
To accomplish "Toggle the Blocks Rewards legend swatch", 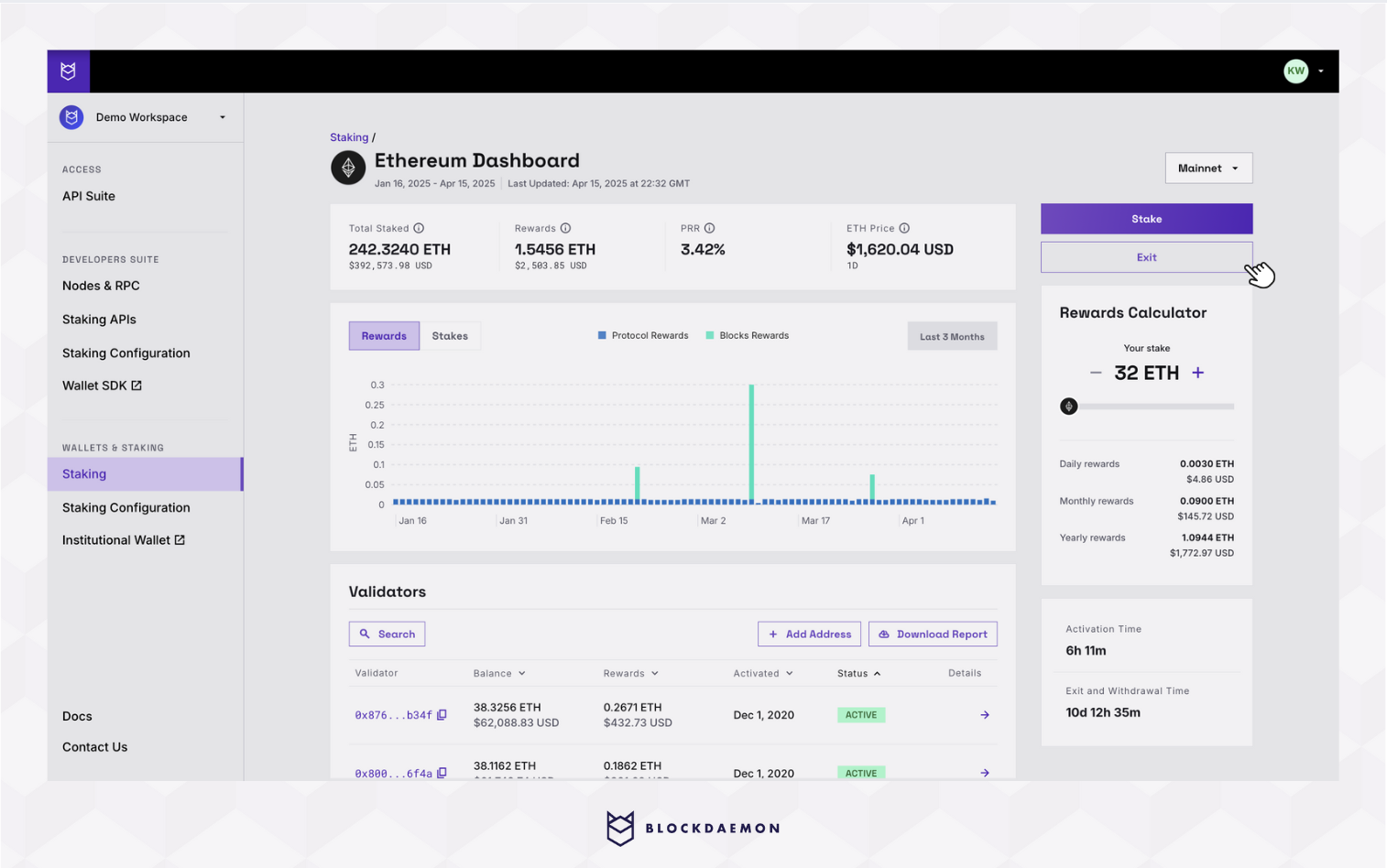I will point(710,335).
